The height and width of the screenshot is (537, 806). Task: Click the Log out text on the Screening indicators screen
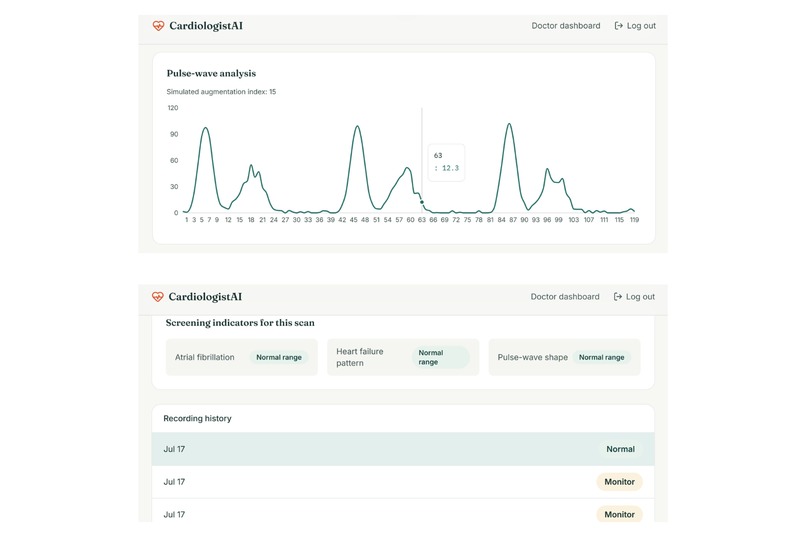(x=640, y=297)
